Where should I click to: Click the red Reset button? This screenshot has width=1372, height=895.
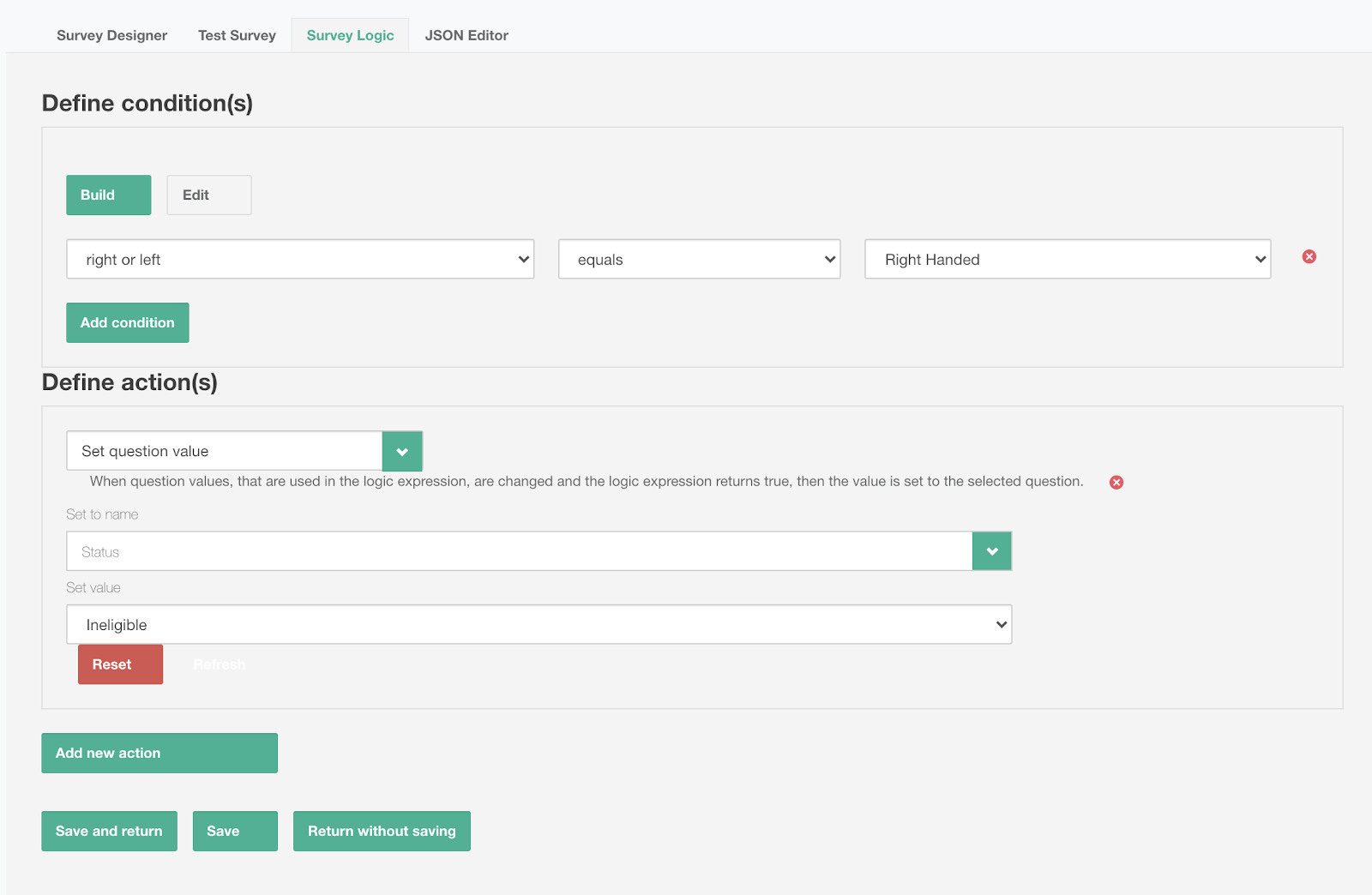pyautogui.click(x=120, y=664)
